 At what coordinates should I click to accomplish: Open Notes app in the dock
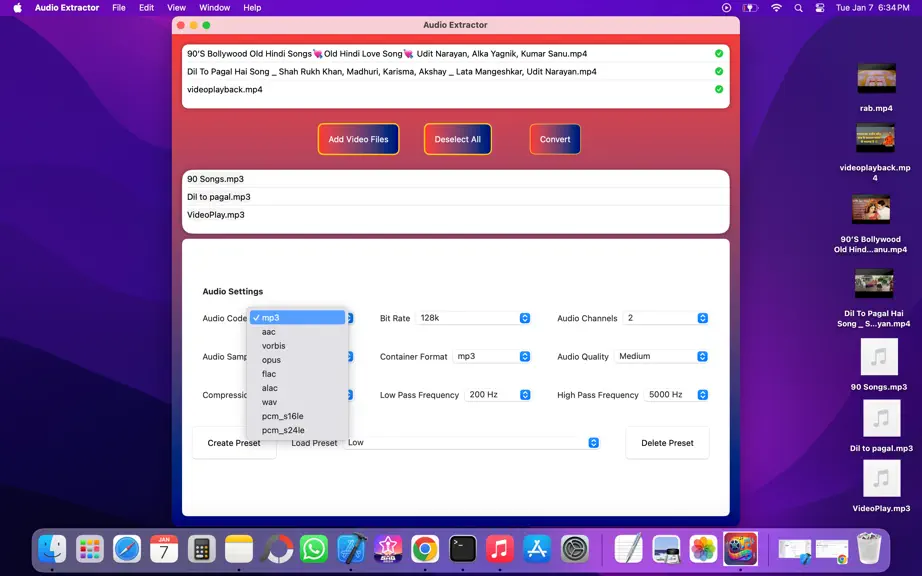point(239,550)
